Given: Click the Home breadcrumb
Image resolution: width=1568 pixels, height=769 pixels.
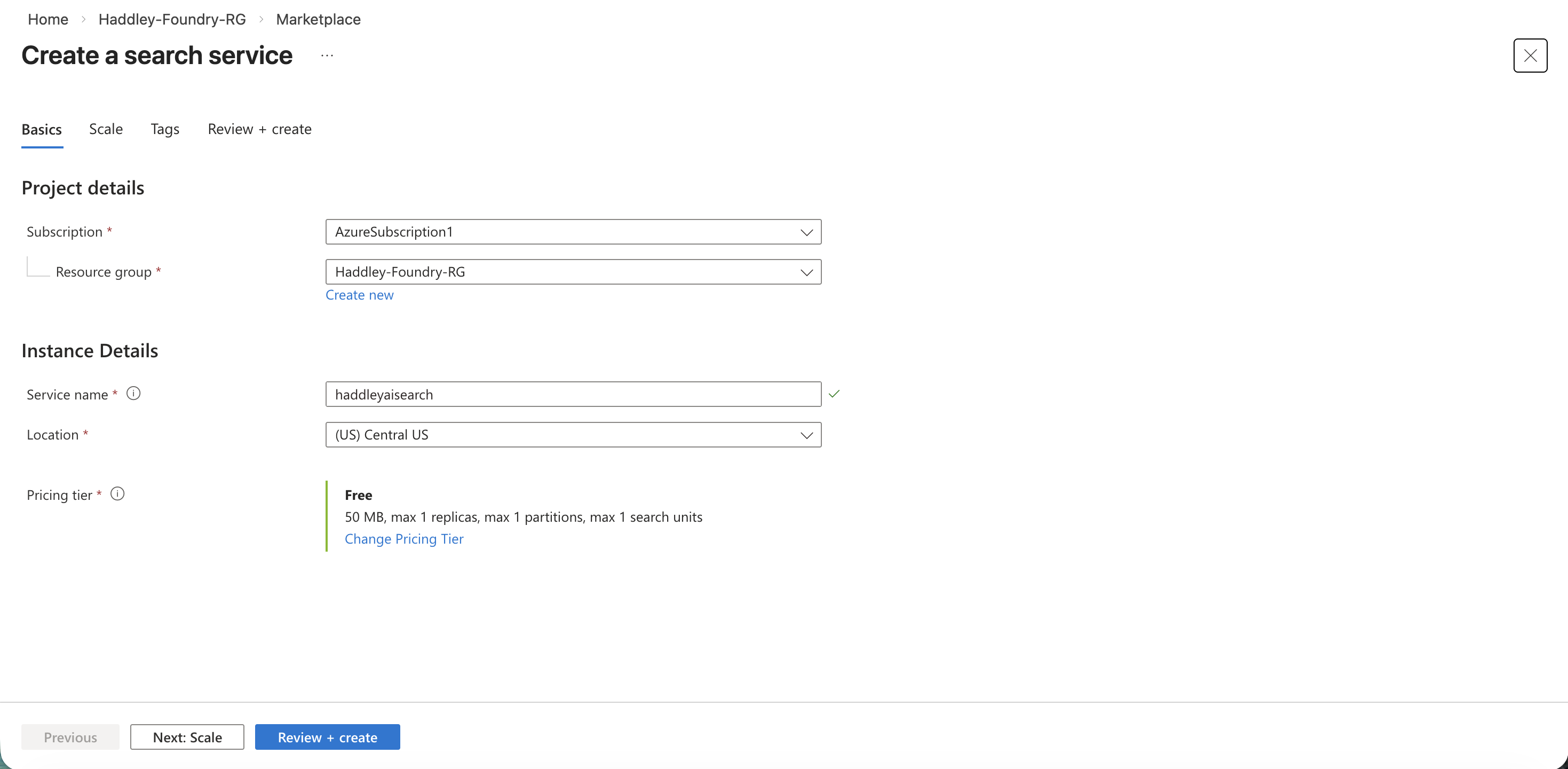Looking at the screenshot, I should pyautogui.click(x=47, y=19).
